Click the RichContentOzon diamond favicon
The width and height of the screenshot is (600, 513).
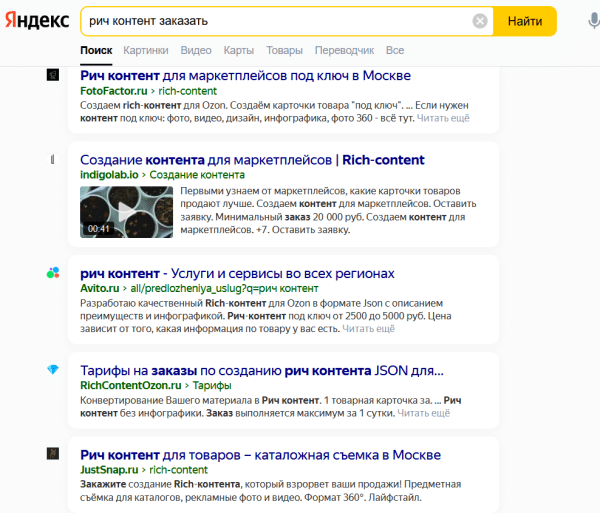[53, 370]
